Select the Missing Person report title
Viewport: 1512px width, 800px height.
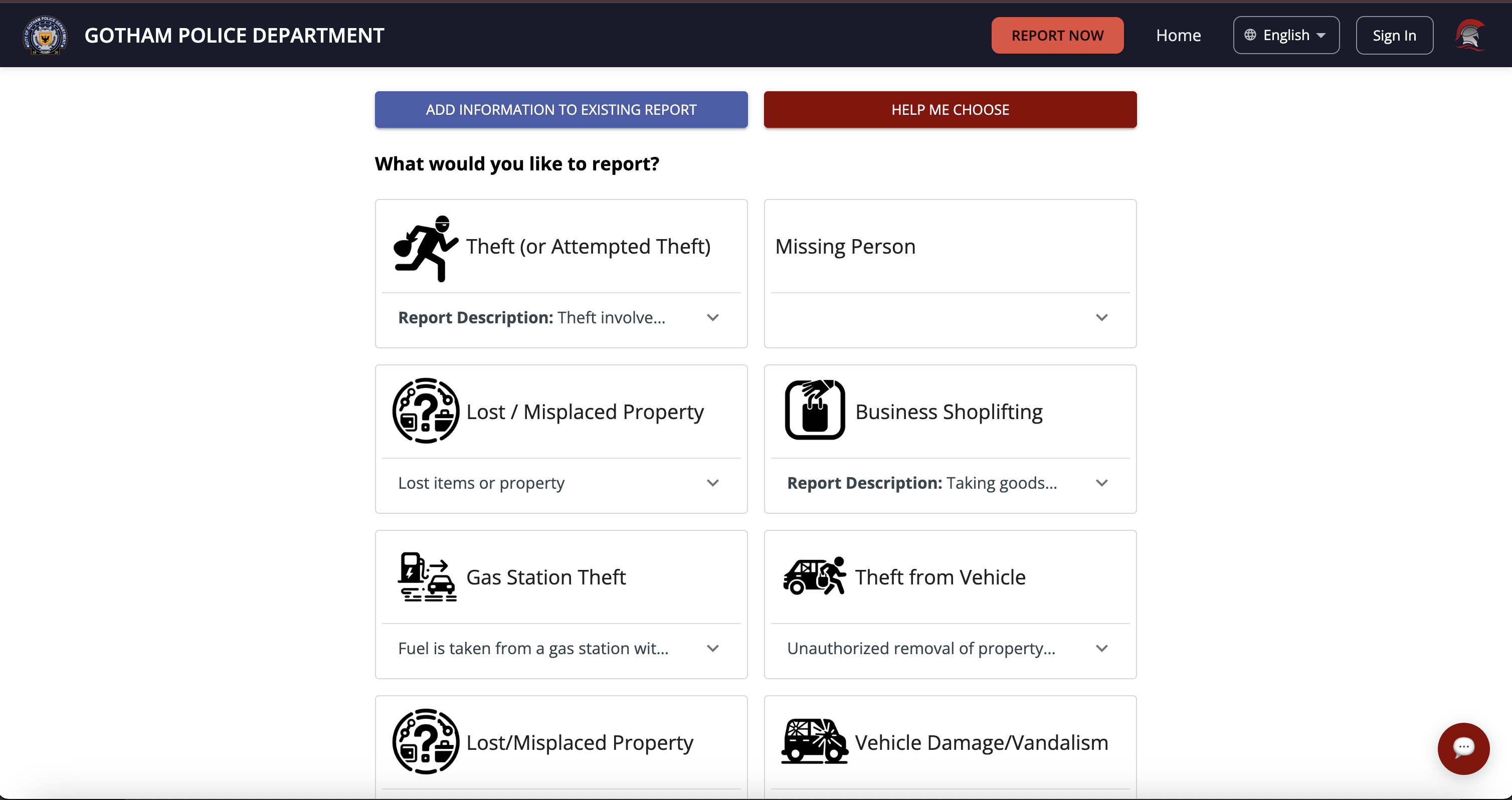pyautogui.click(x=845, y=247)
